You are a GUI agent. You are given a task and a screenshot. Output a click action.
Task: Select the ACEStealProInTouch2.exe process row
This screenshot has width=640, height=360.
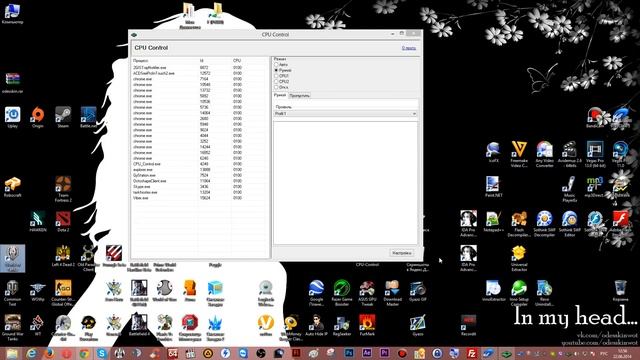coord(200,73)
